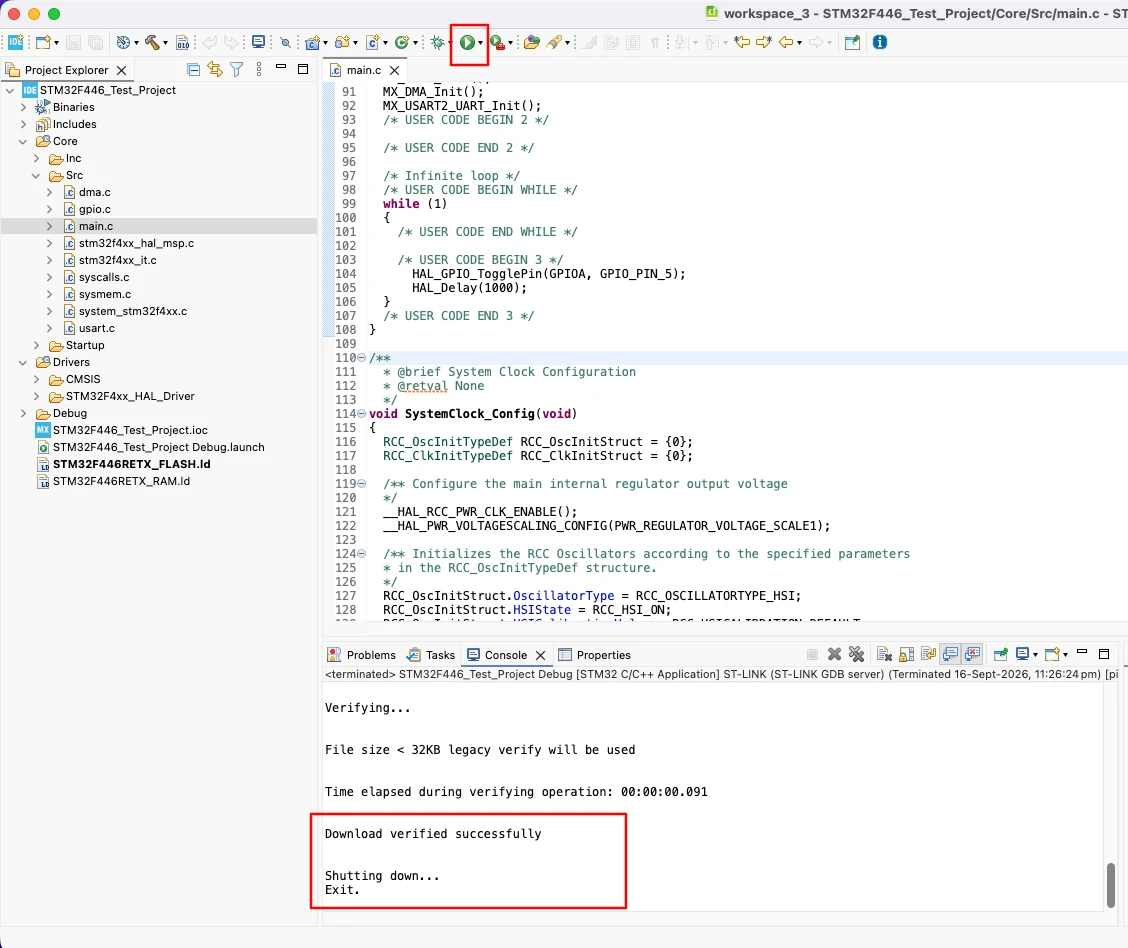The width and height of the screenshot is (1128, 948).
Task: Open the Build hammer dropdown arrow
Action: (x=165, y=43)
